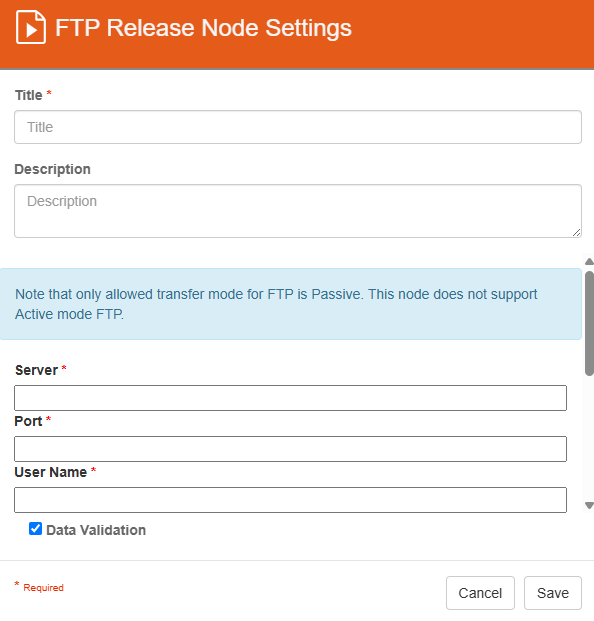
Task: Click the 'Data Validation' label text
Action: click(x=96, y=530)
